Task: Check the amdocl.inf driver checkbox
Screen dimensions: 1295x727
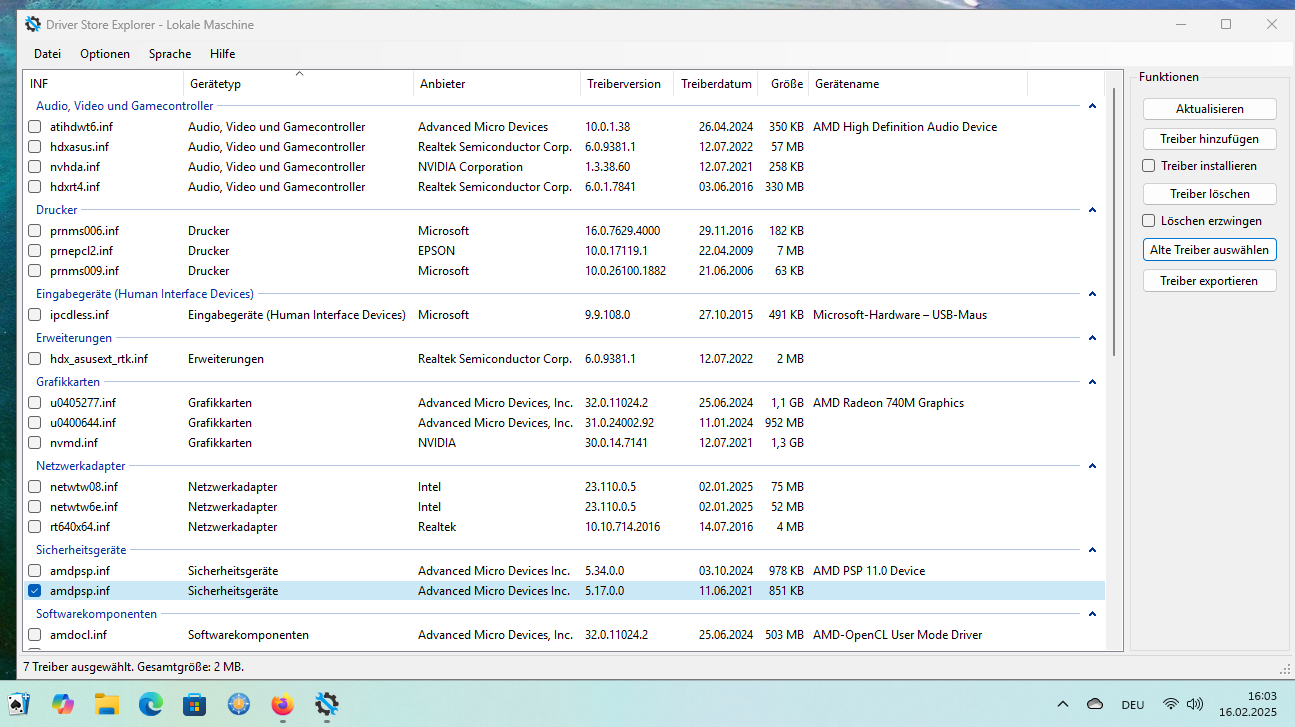Action: (x=35, y=635)
